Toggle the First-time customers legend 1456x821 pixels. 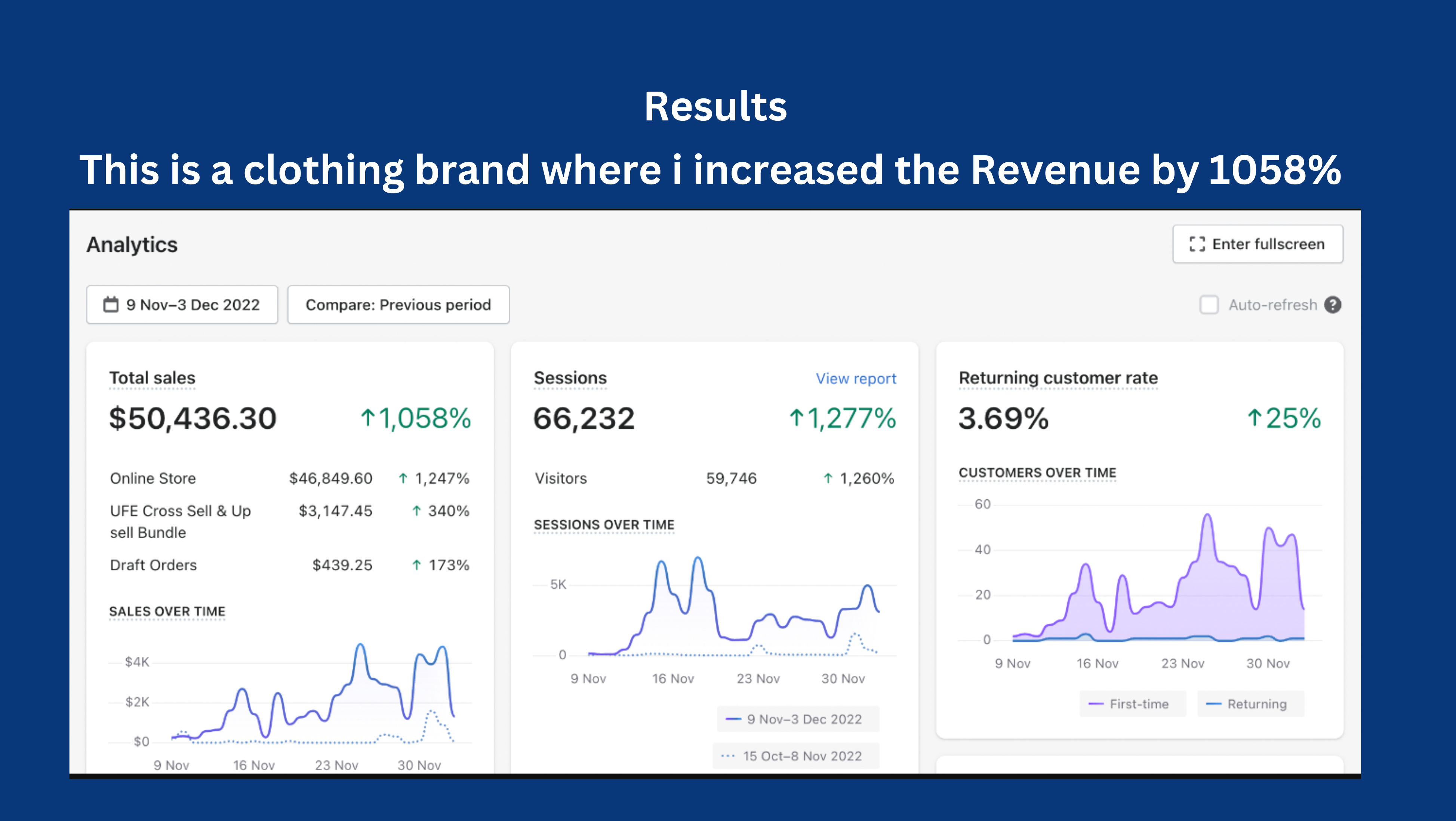(x=1133, y=704)
